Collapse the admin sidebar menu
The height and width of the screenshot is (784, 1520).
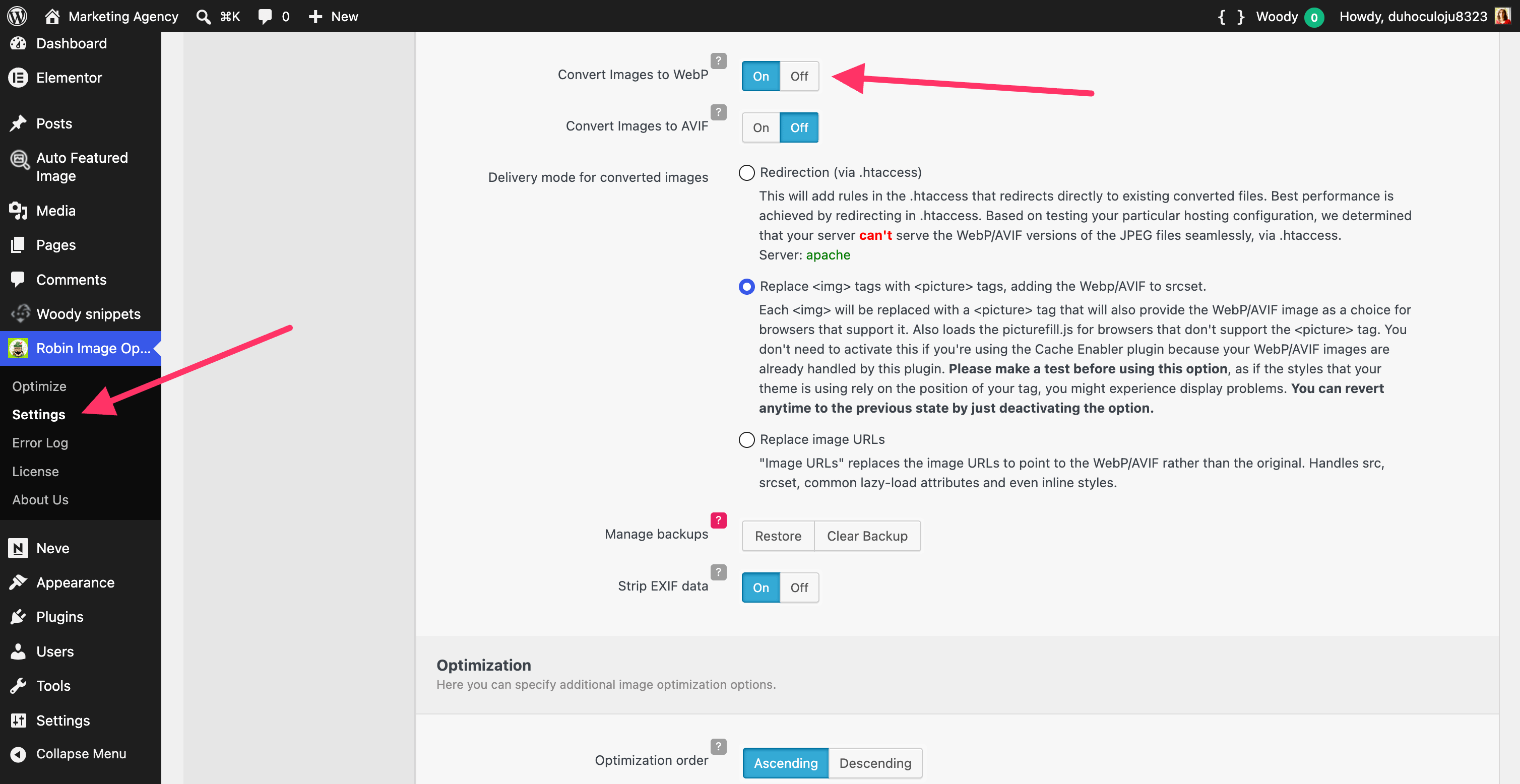click(x=81, y=753)
